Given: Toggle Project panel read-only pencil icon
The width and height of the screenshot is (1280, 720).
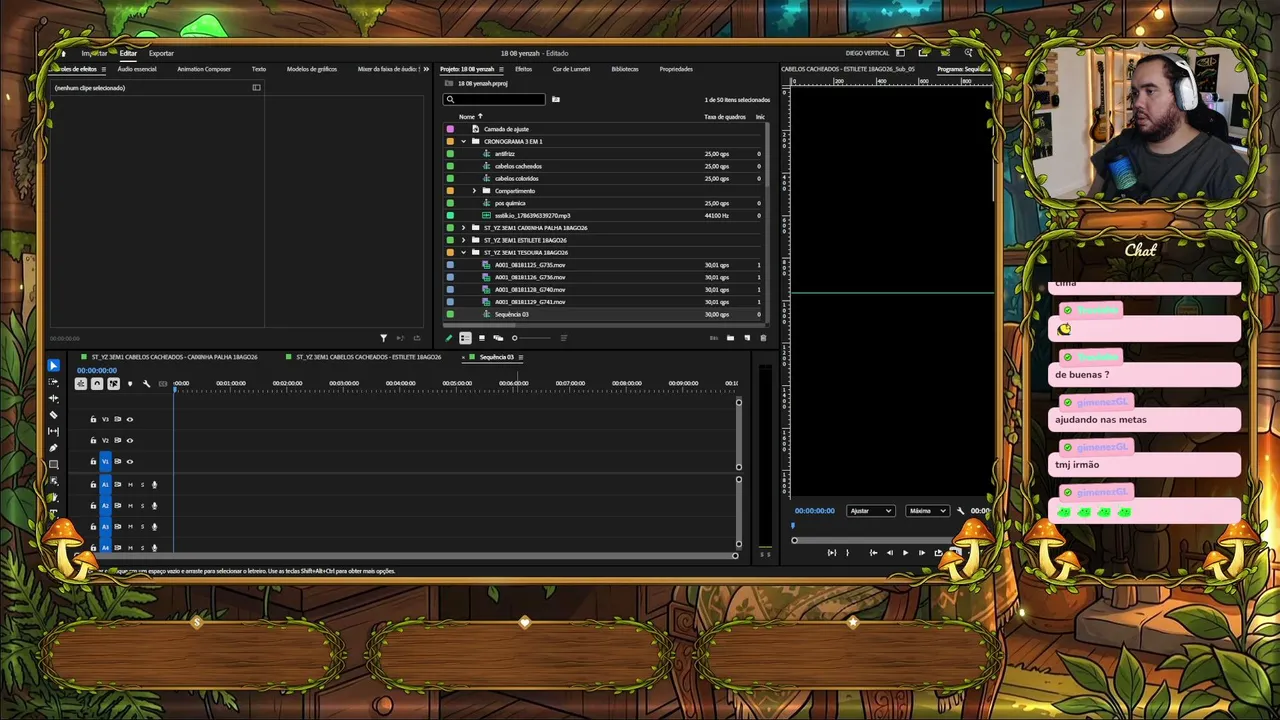Looking at the screenshot, I should pos(448,338).
